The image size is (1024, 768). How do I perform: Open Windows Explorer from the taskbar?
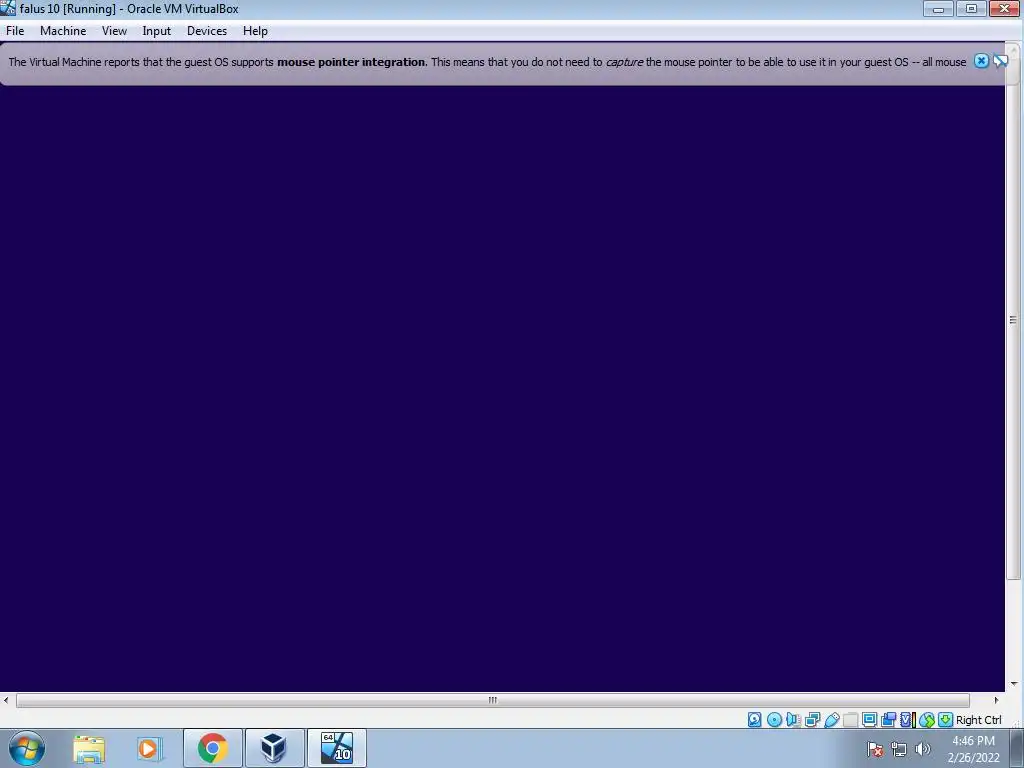pos(89,748)
